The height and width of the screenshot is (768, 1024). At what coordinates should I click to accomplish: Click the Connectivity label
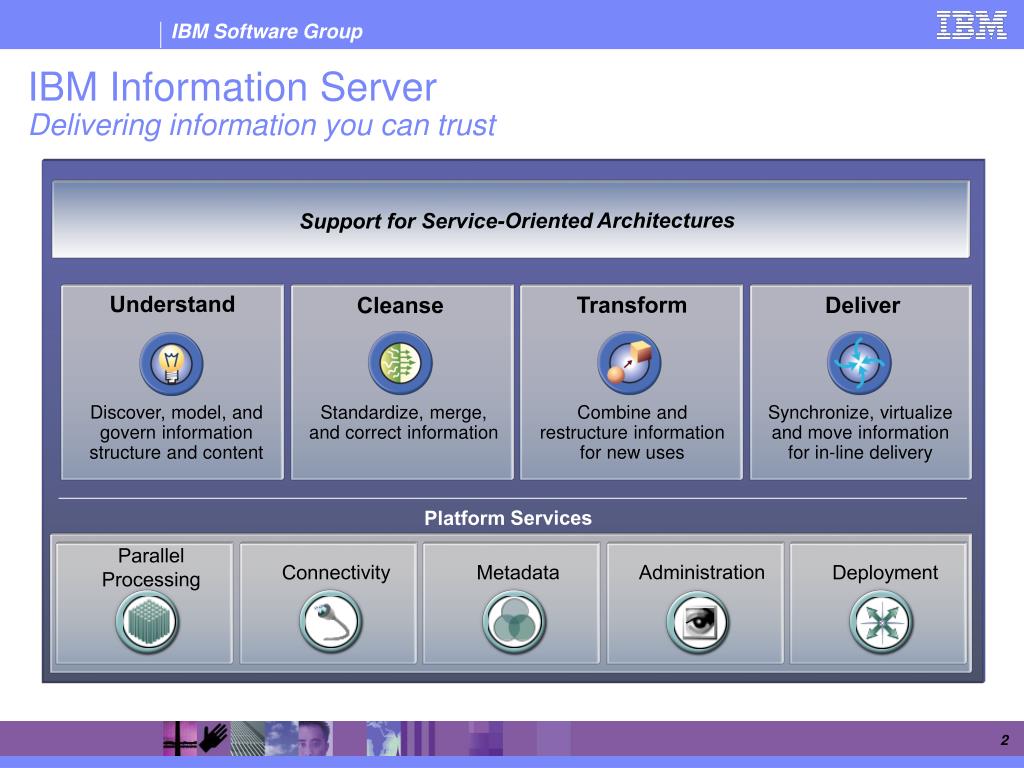pos(336,572)
